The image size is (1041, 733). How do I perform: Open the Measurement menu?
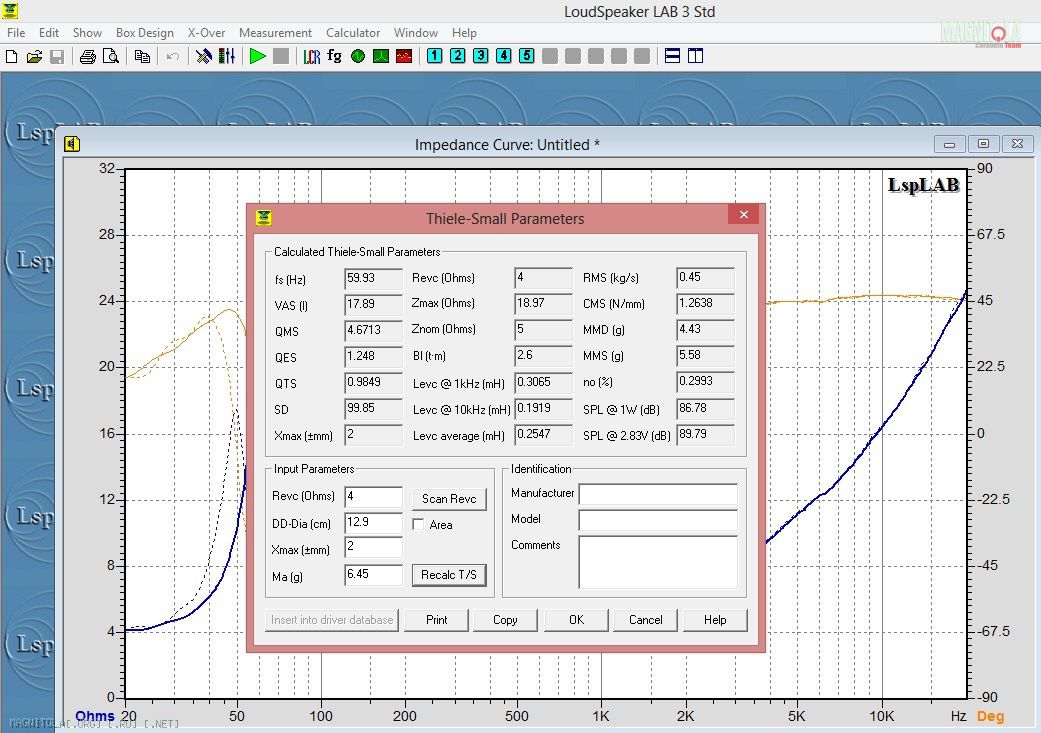click(x=276, y=33)
